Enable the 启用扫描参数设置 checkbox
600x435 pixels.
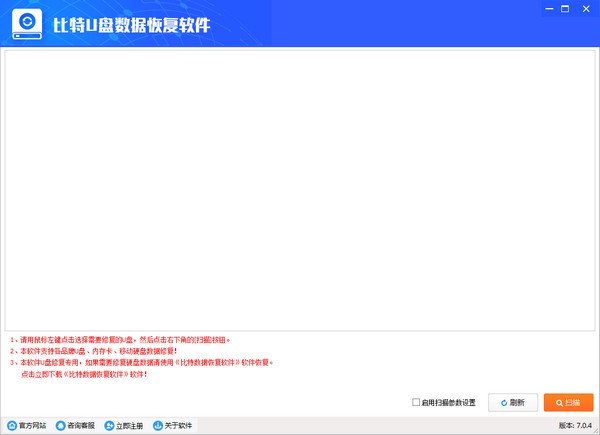pos(416,402)
